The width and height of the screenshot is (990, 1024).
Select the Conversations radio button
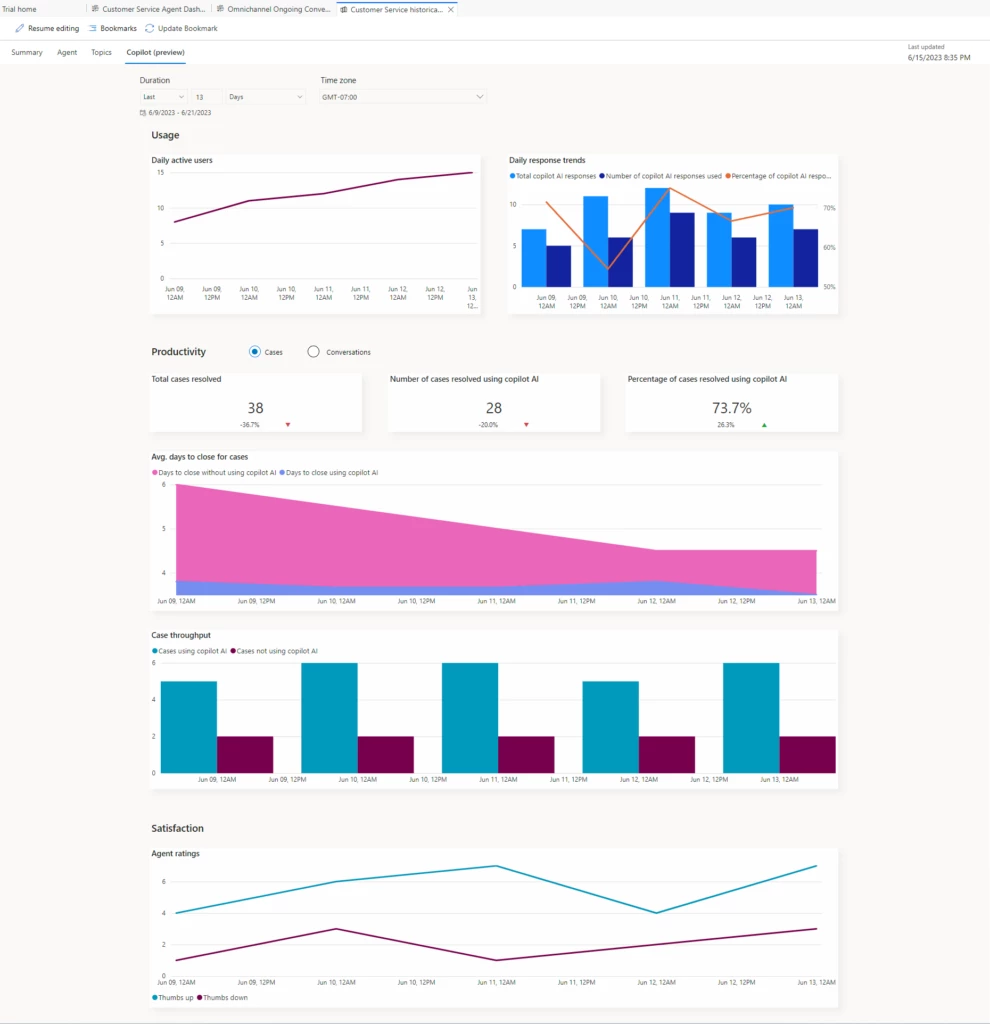[x=313, y=352]
